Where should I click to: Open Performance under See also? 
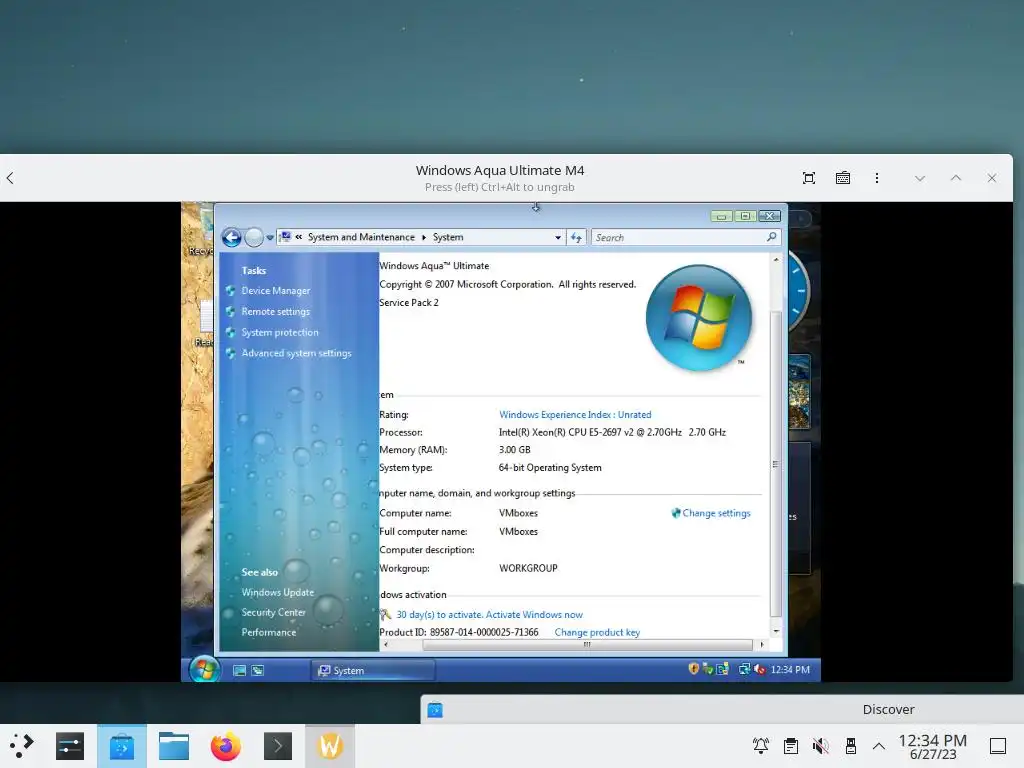coord(269,632)
